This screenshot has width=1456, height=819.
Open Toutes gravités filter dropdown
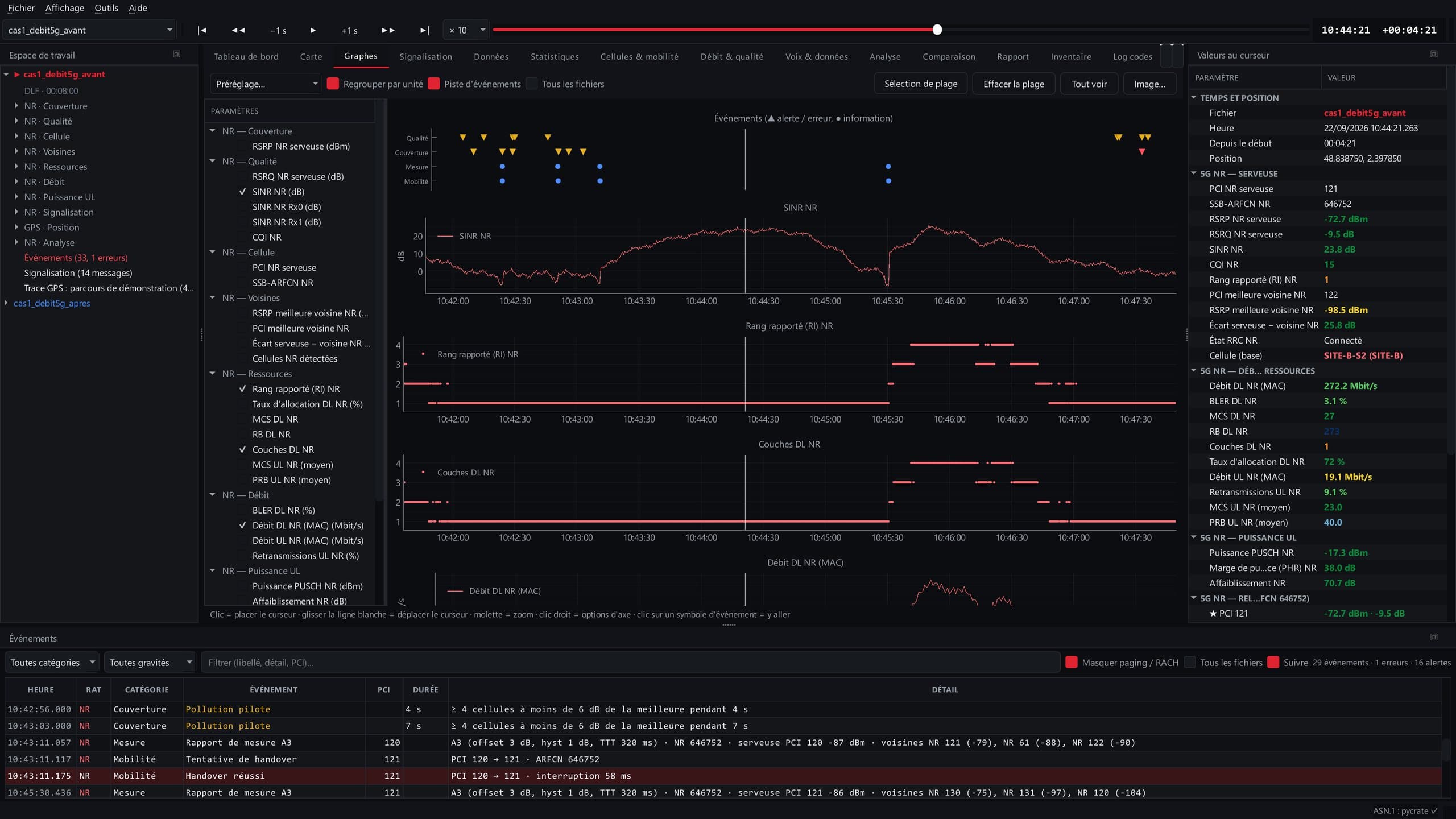150,662
